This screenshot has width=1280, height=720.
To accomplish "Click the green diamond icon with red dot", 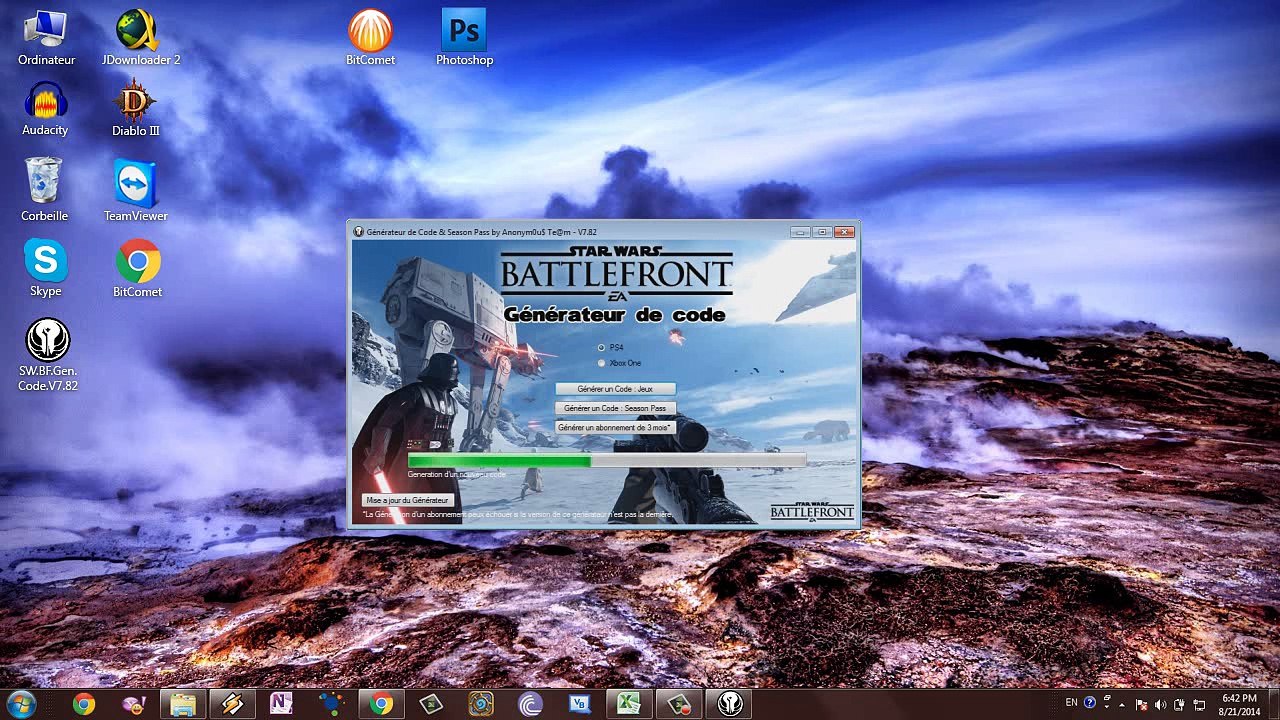I will point(679,704).
